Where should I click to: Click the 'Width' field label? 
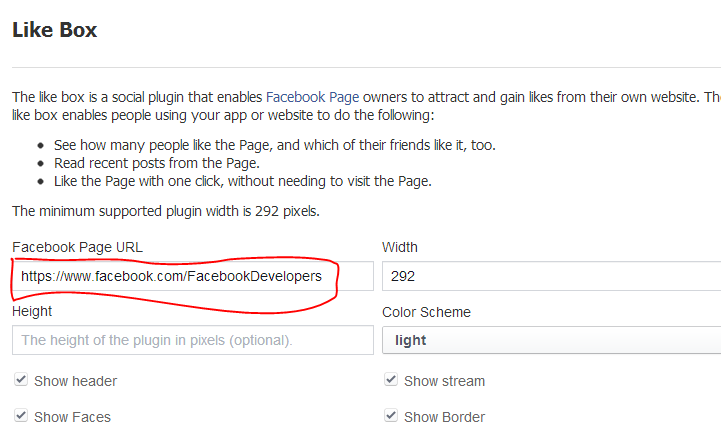click(x=400, y=247)
